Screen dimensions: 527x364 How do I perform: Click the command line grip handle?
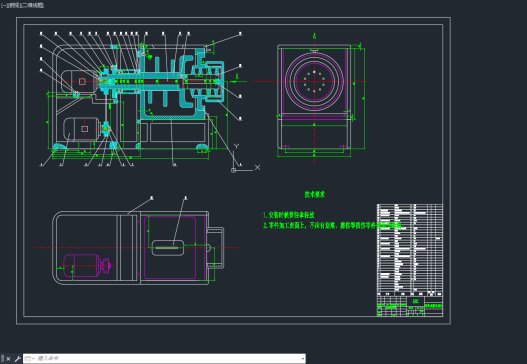[3, 359]
